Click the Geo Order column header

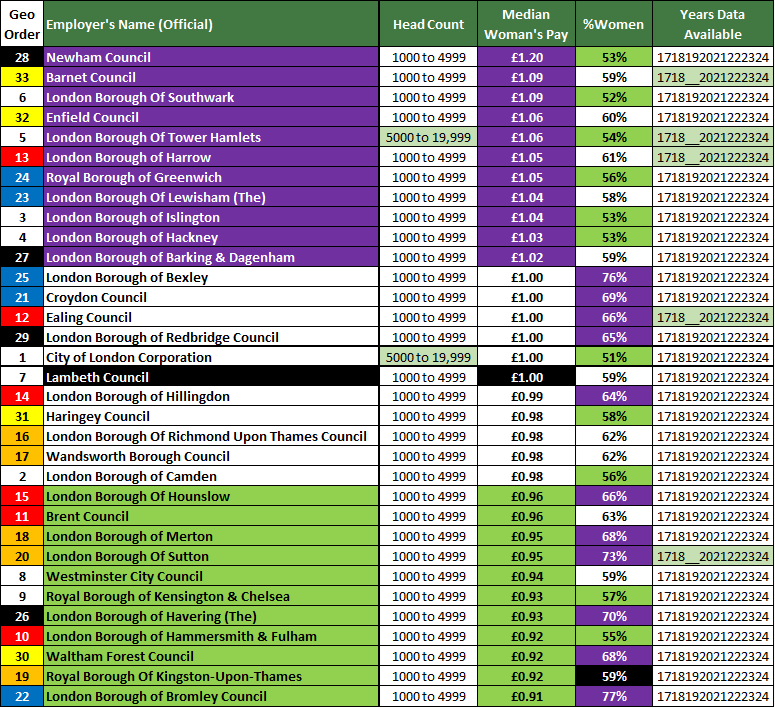(x=21, y=24)
